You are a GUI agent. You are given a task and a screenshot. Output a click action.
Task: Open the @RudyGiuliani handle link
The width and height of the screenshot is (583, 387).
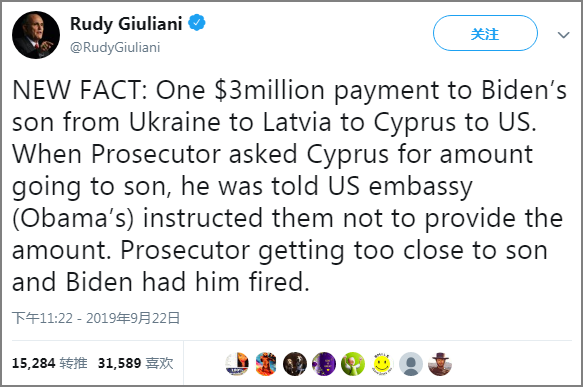click(115, 47)
